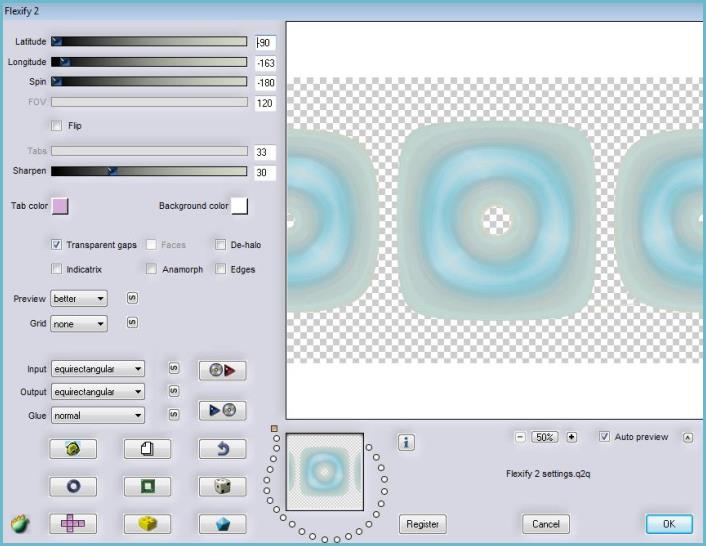Disable the Transparent gaps checkbox
706x546 pixels.
(x=57, y=244)
